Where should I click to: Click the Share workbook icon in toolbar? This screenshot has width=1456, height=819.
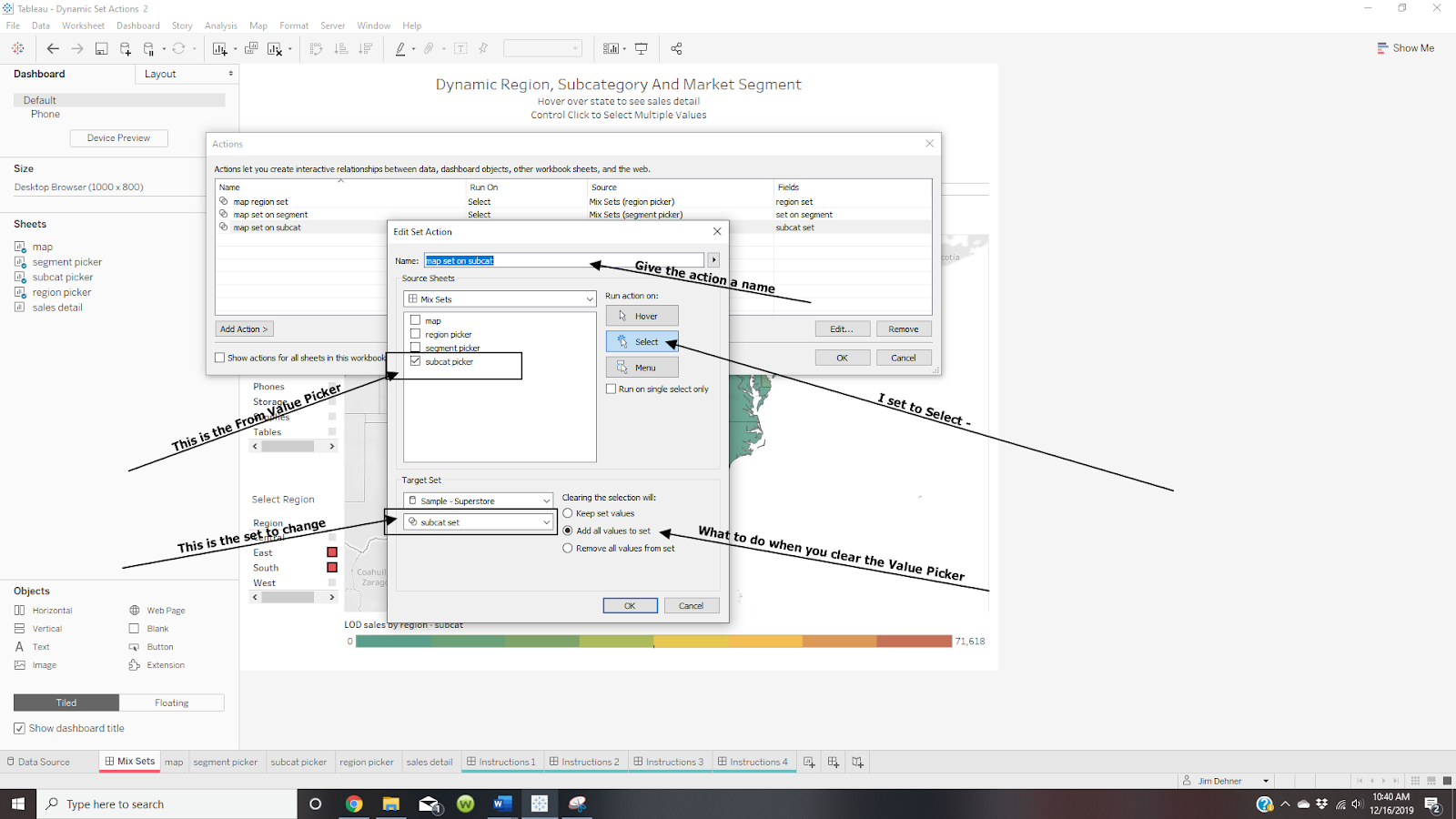coord(676,48)
